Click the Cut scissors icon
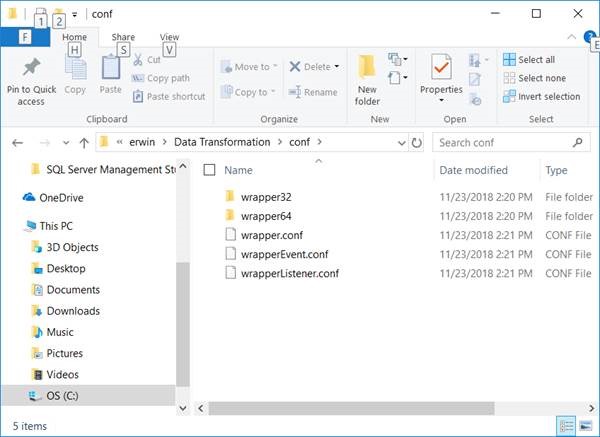This screenshot has width=600, height=437. click(138, 59)
